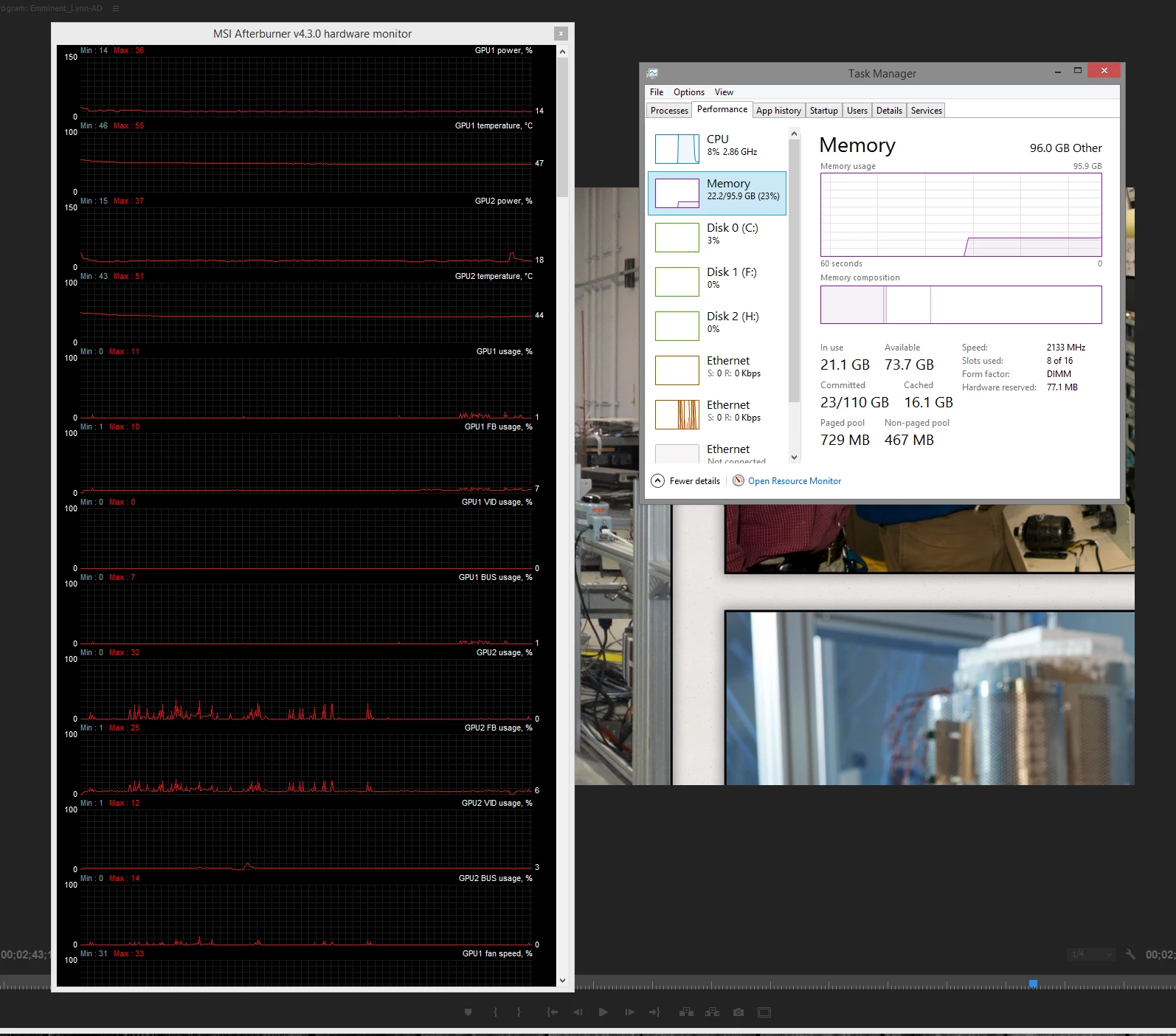Viewport: 1176px width, 1036px height.
Task: Click Task Manager list scroll-up arrow
Action: tap(795, 134)
